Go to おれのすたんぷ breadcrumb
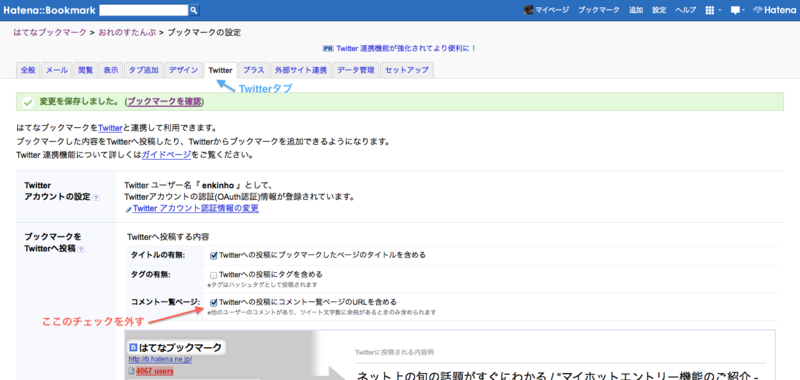This screenshot has height=380, width=800. (128, 33)
